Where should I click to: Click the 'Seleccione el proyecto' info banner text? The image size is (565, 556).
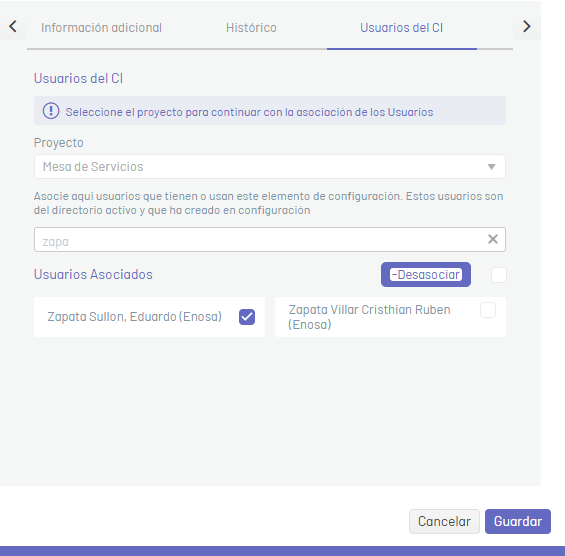(x=249, y=112)
